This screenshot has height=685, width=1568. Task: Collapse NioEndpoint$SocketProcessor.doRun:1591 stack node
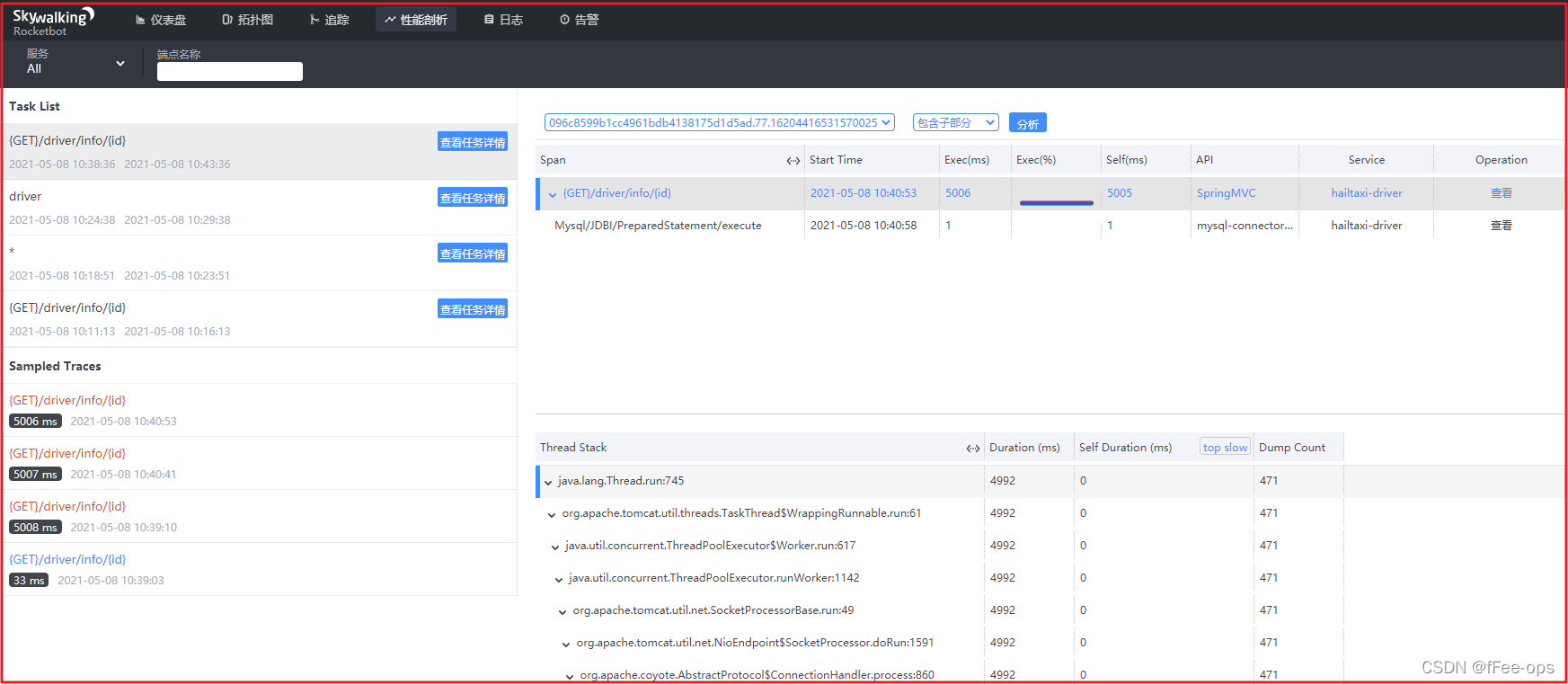[x=566, y=644]
